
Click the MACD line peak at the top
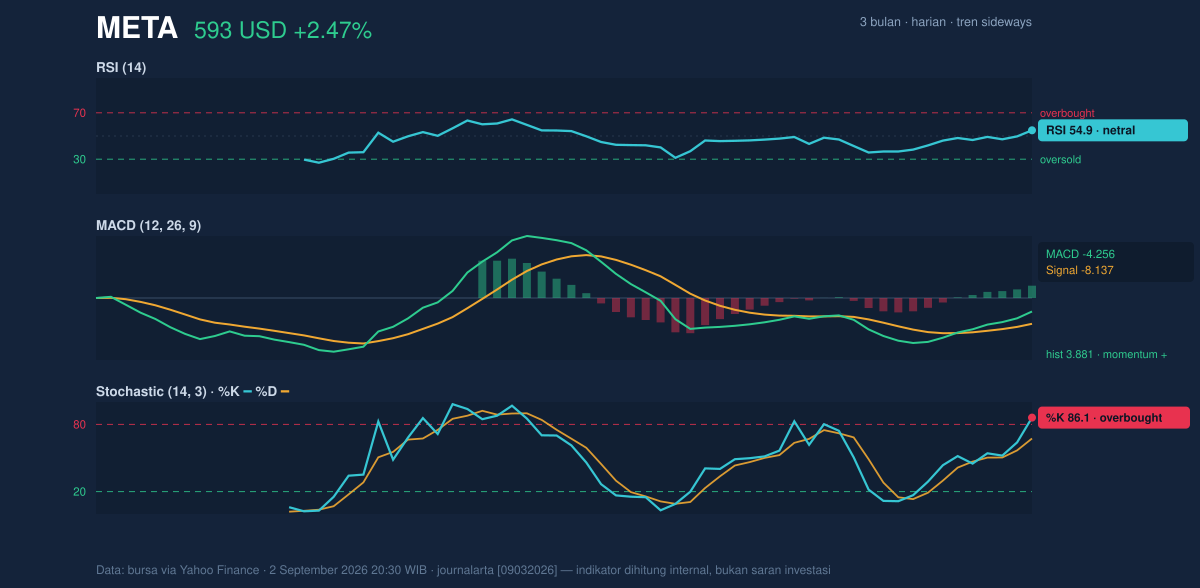pyautogui.click(x=526, y=236)
